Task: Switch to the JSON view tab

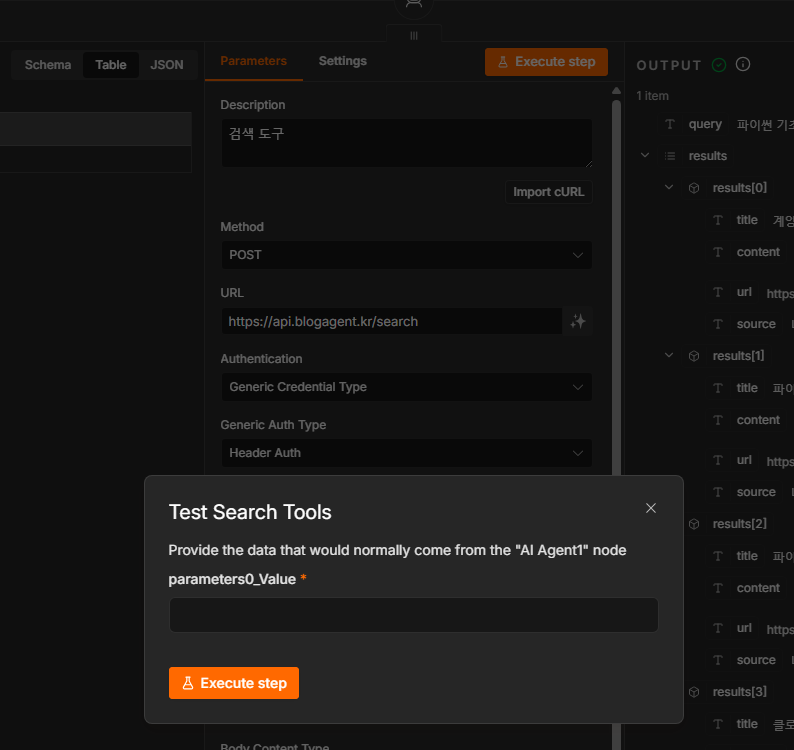Action: 167,65
